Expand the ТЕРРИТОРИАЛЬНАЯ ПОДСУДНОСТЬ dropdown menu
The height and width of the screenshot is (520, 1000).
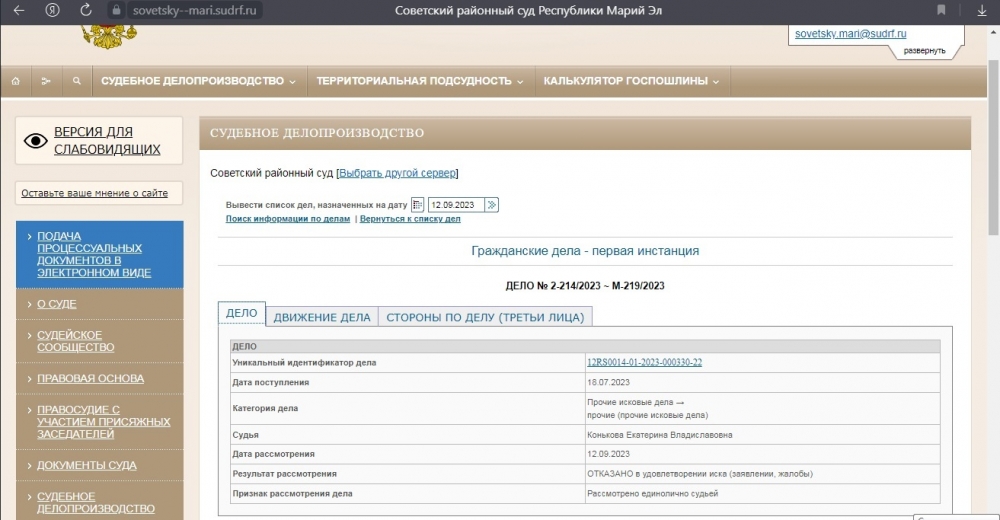click(x=419, y=81)
